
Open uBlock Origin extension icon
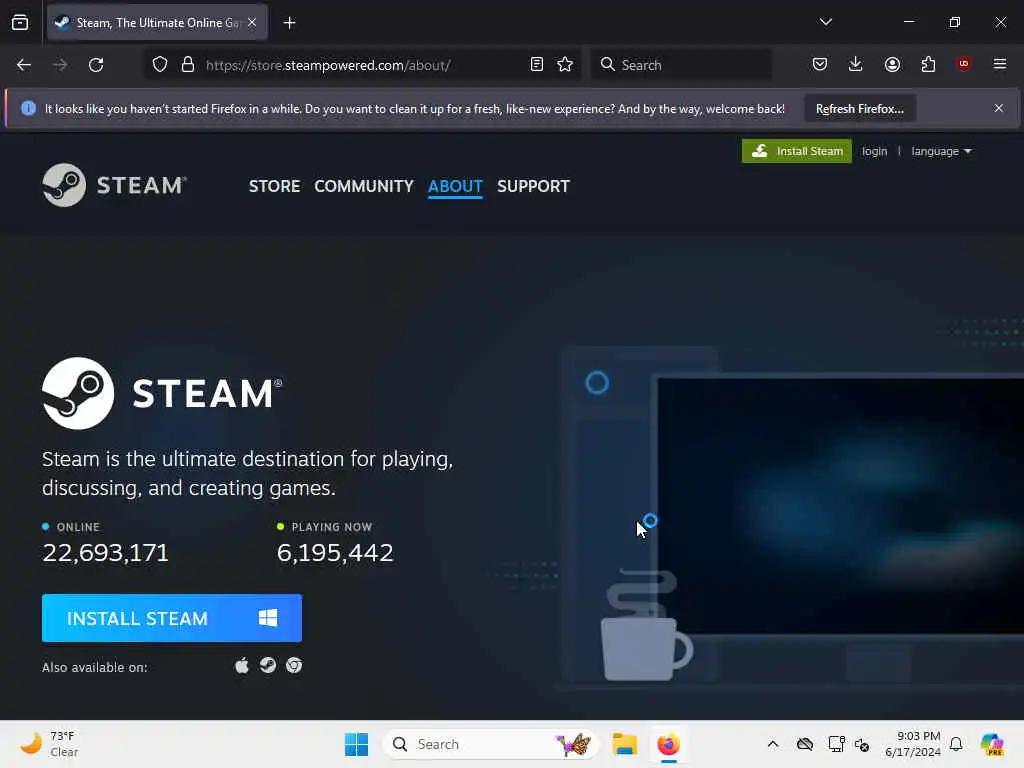(x=964, y=64)
